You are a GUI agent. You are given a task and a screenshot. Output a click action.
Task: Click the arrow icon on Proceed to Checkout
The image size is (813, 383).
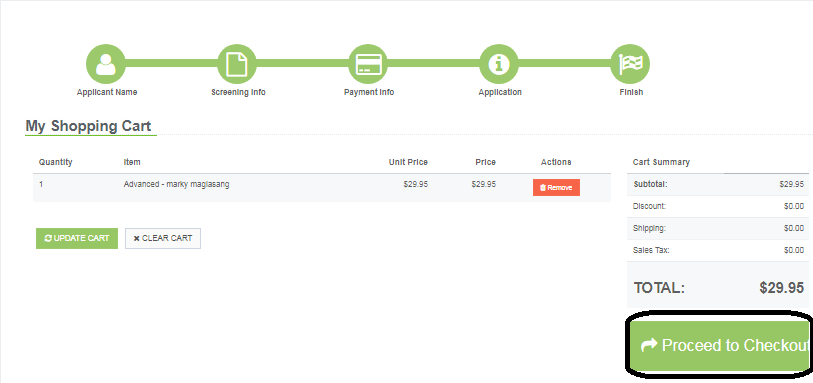[649, 345]
